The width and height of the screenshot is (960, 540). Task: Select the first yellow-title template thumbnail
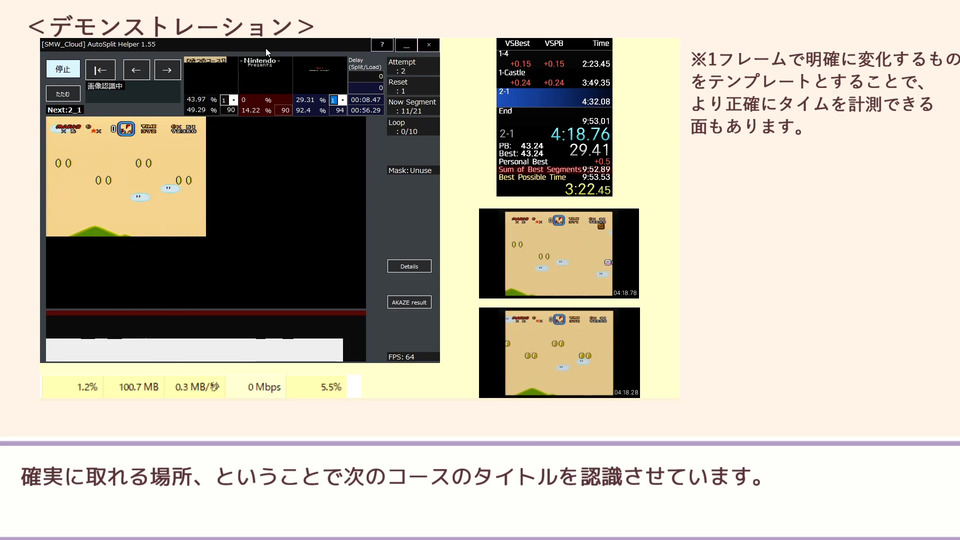[x=211, y=75]
